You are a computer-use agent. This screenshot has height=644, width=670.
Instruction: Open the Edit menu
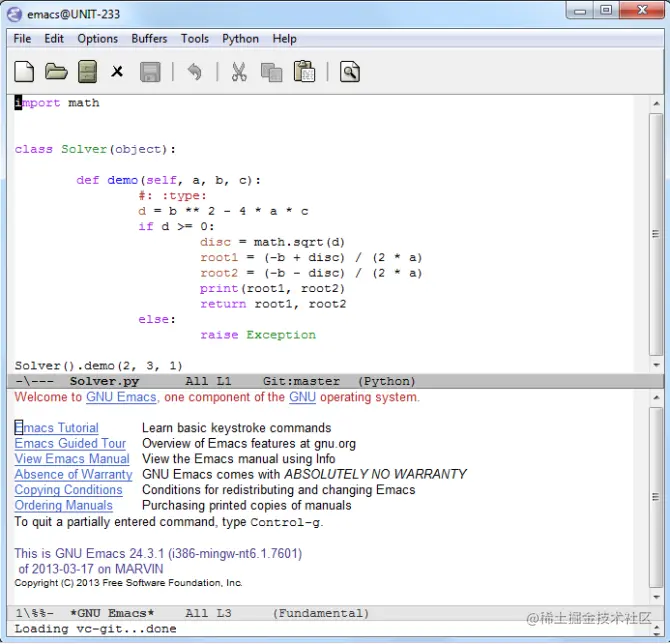pyautogui.click(x=54, y=39)
